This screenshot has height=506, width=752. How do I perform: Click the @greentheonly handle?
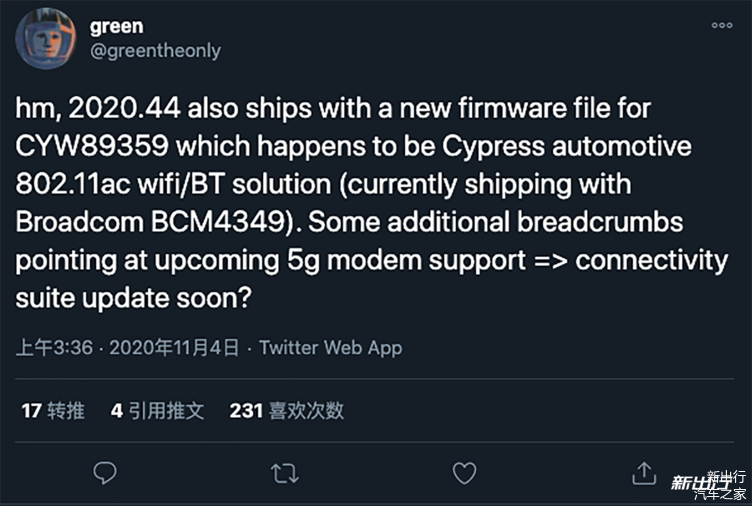pos(155,50)
